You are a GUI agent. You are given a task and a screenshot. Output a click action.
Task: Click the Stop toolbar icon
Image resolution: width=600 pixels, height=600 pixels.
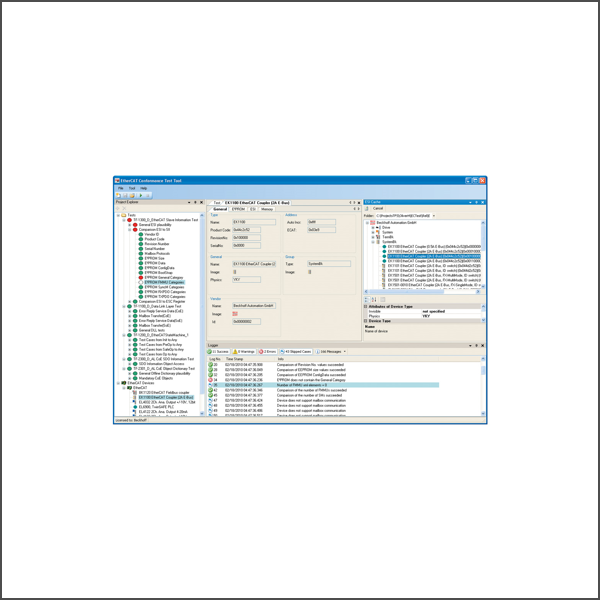pyautogui.click(x=148, y=196)
